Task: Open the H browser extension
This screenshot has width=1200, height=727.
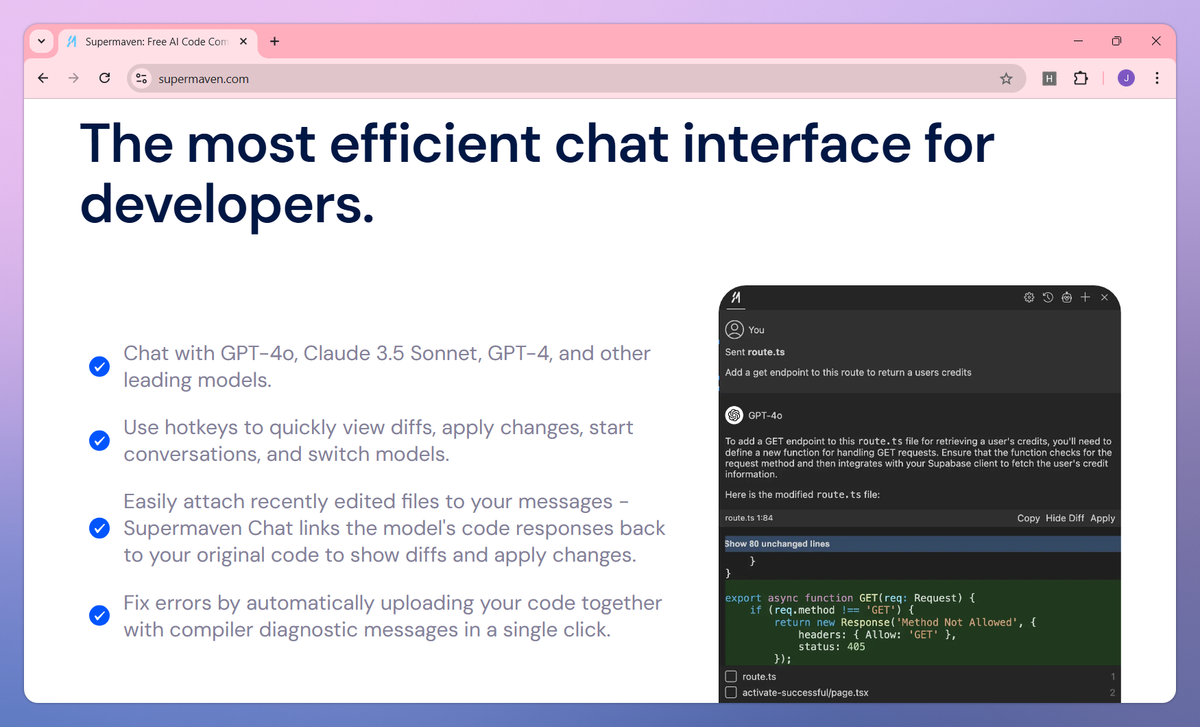Action: point(1049,78)
